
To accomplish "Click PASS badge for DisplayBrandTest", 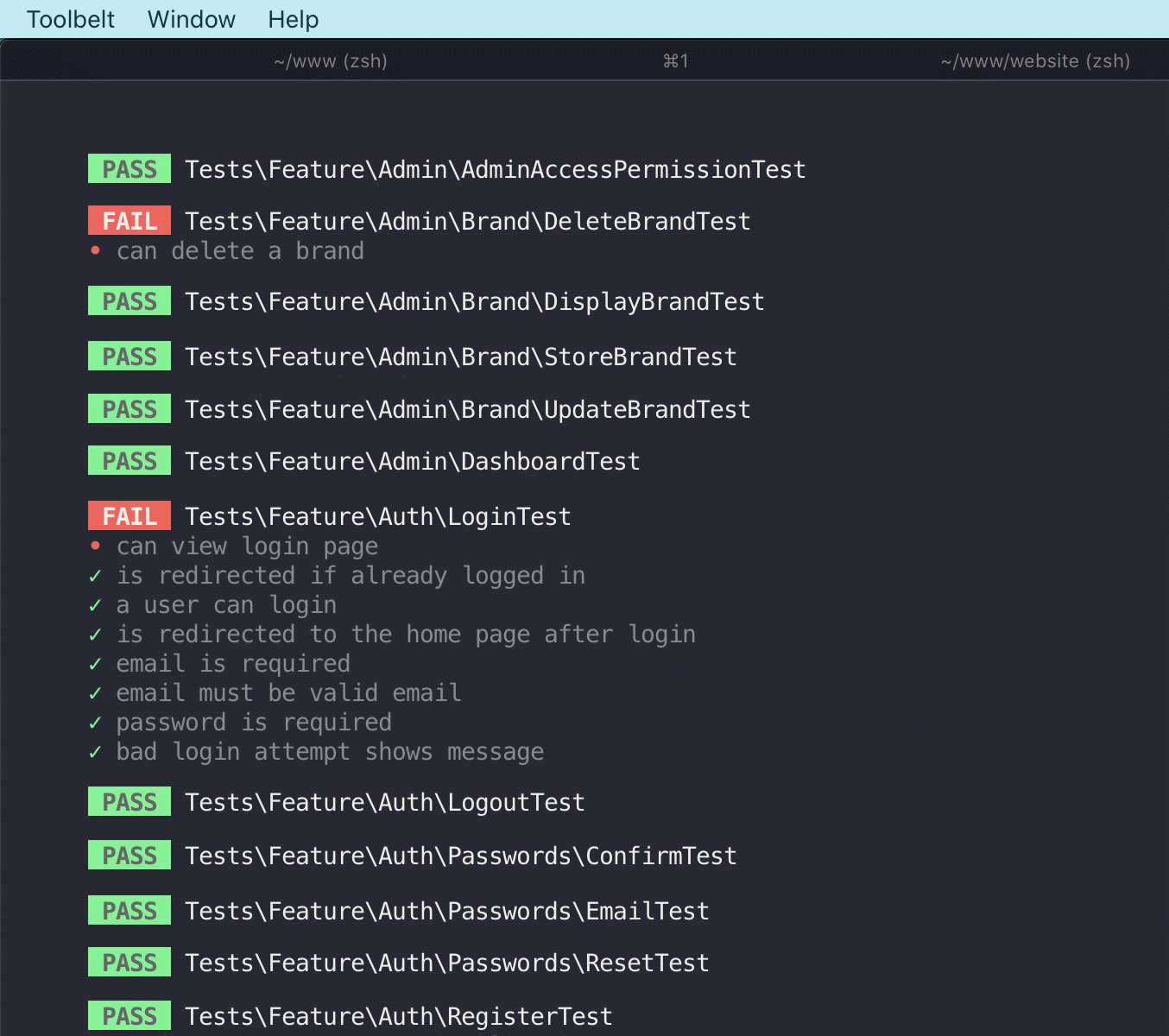I will (130, 301).
